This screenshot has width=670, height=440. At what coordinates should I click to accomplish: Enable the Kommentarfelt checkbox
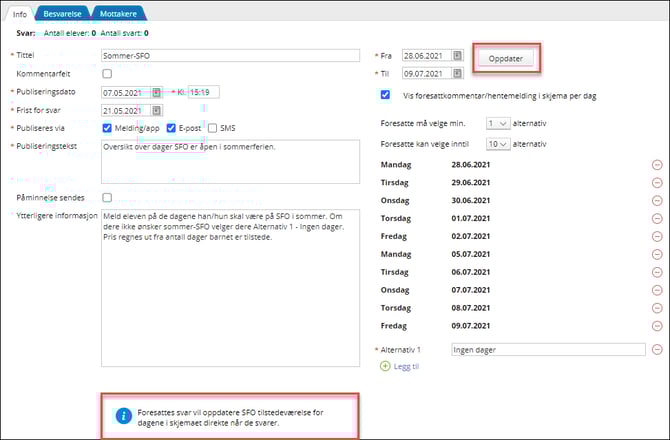pos(107,74)
